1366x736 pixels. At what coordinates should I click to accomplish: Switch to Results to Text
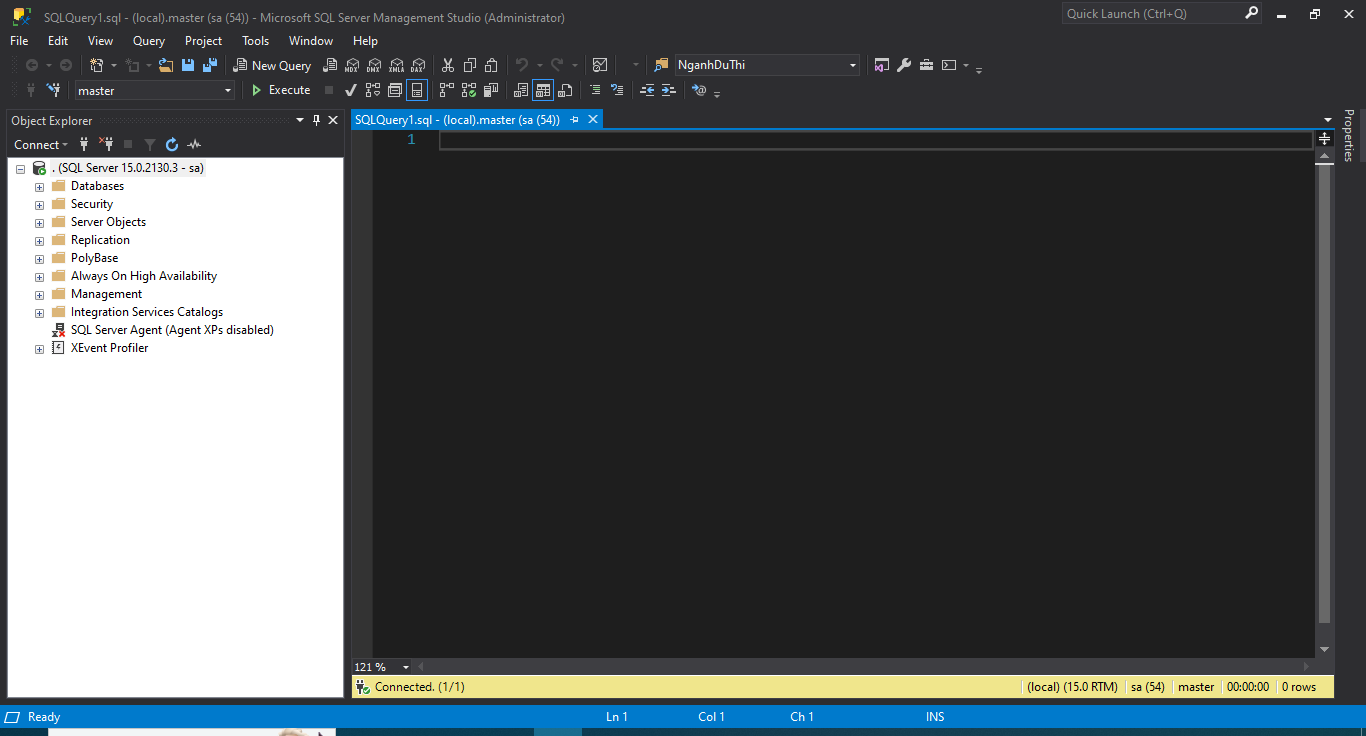[x=521, y=90]
